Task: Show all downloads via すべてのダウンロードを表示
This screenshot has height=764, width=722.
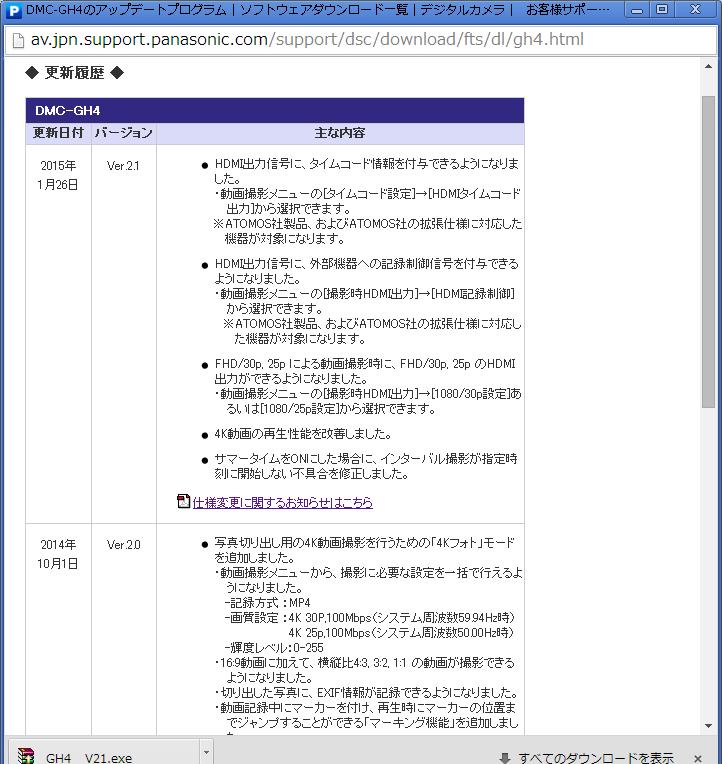Action: 596,758
